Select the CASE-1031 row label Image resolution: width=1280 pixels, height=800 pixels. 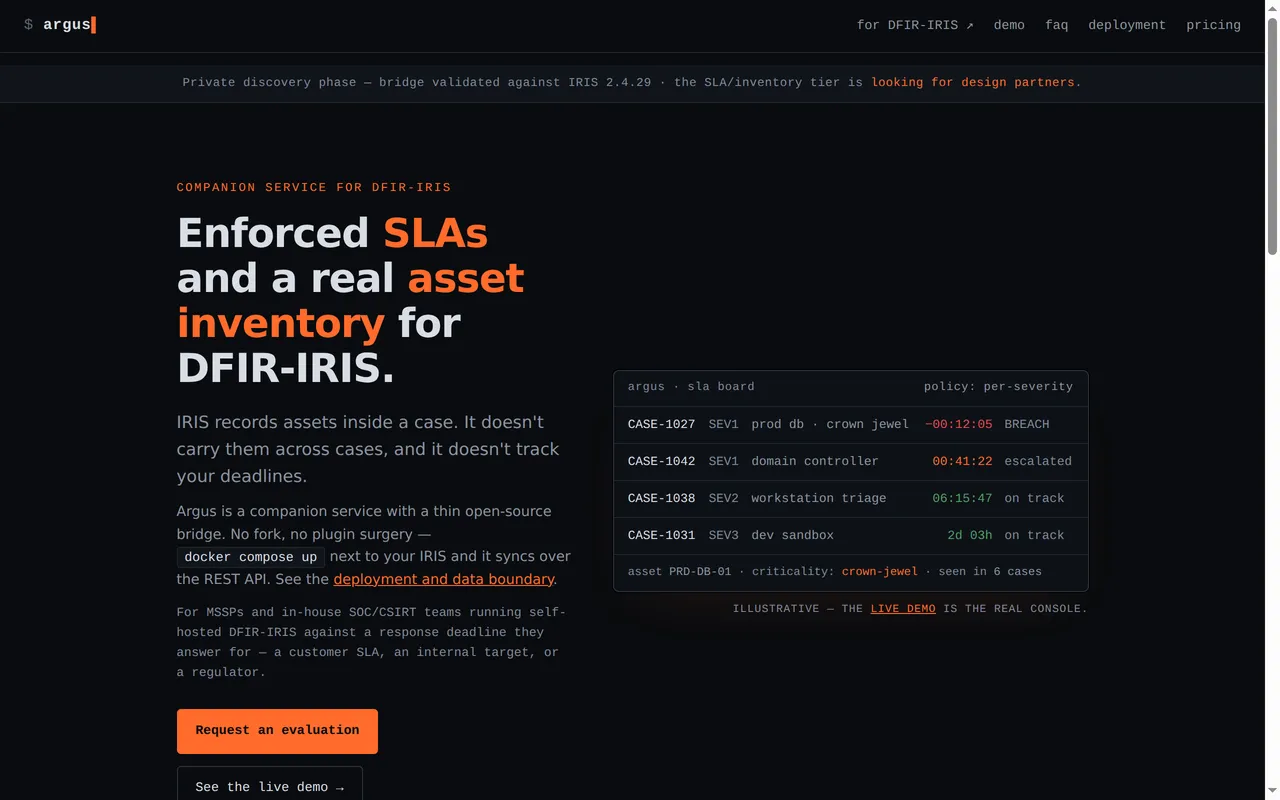pyautogui.click(x=661, y=535)
